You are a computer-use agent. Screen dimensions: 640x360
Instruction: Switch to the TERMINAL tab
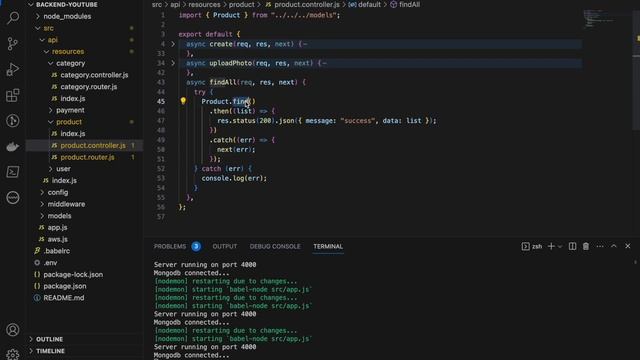[x=328, y=247]
